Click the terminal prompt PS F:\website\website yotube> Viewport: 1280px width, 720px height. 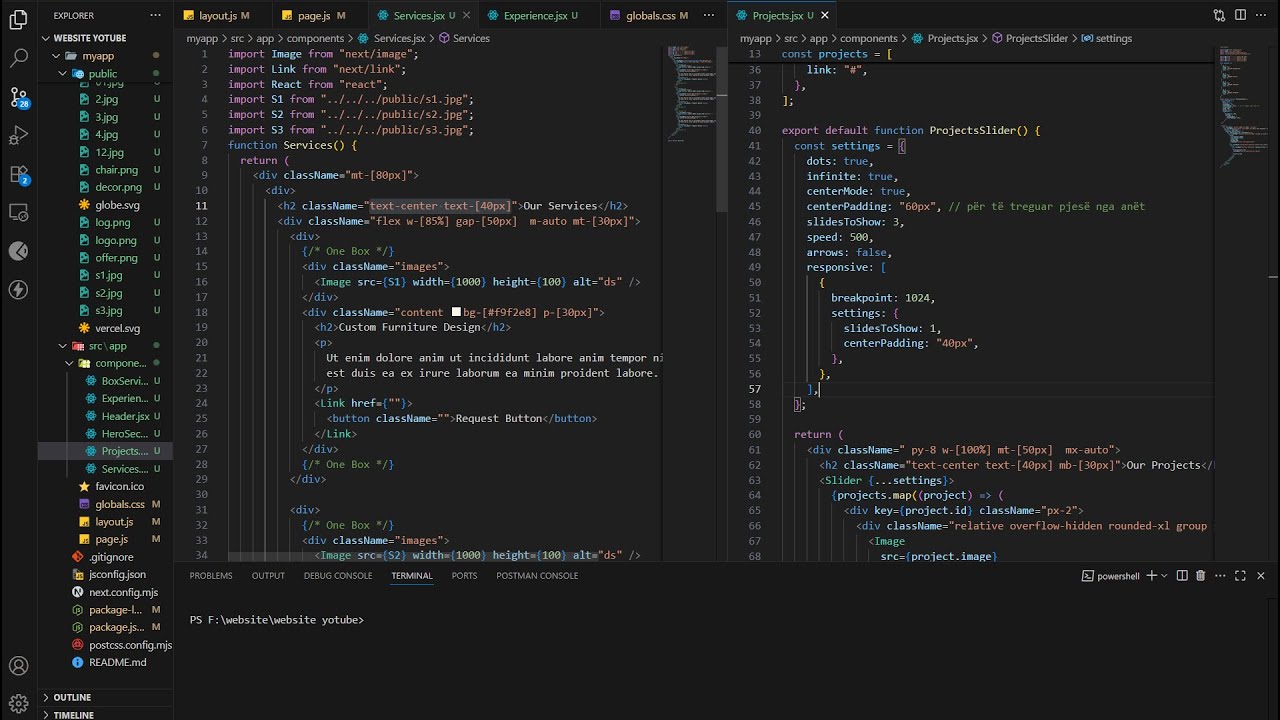(277, 620)
